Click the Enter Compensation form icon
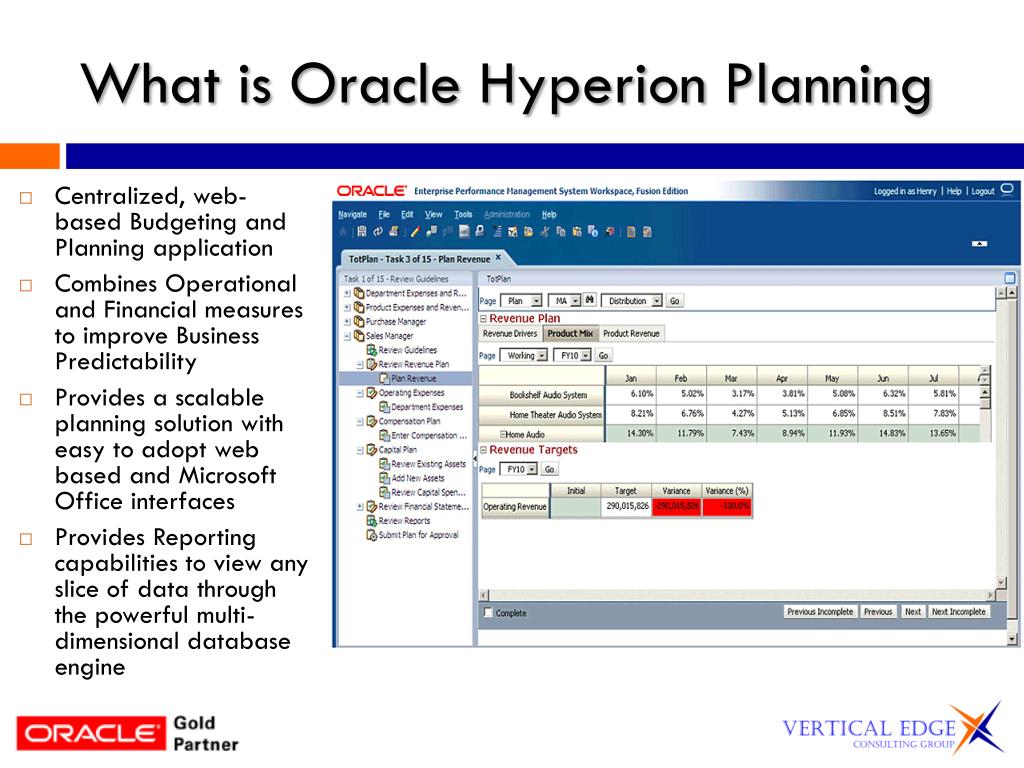 point(385,436)
